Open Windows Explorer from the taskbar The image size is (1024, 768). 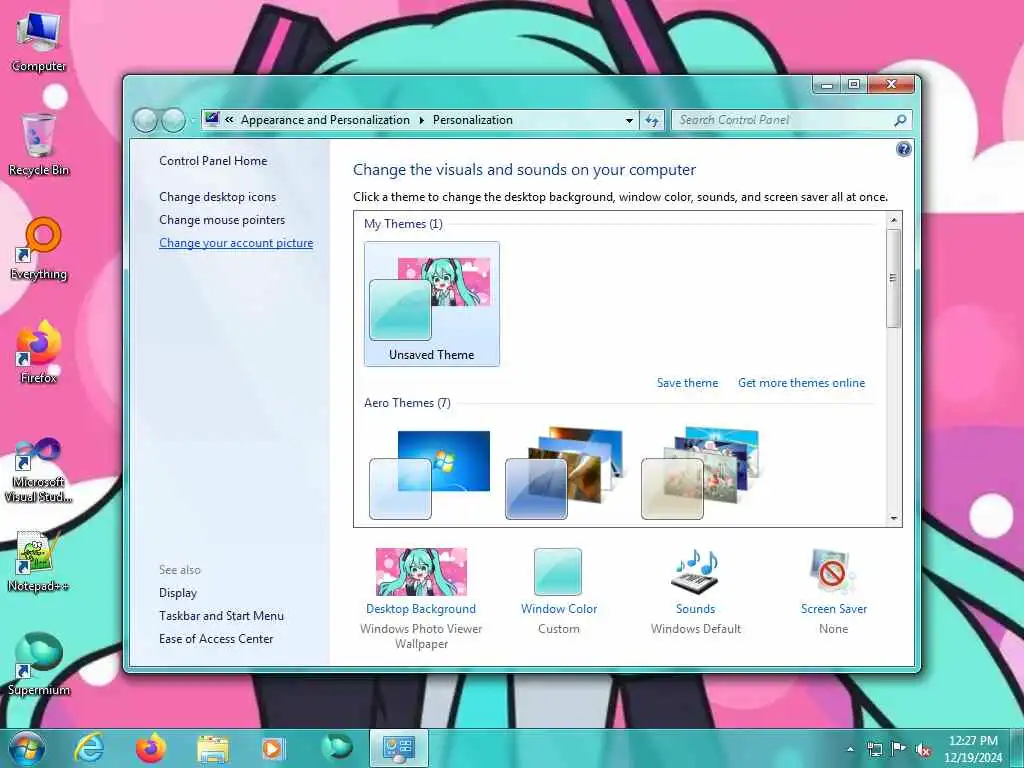(x=213, y=748)
